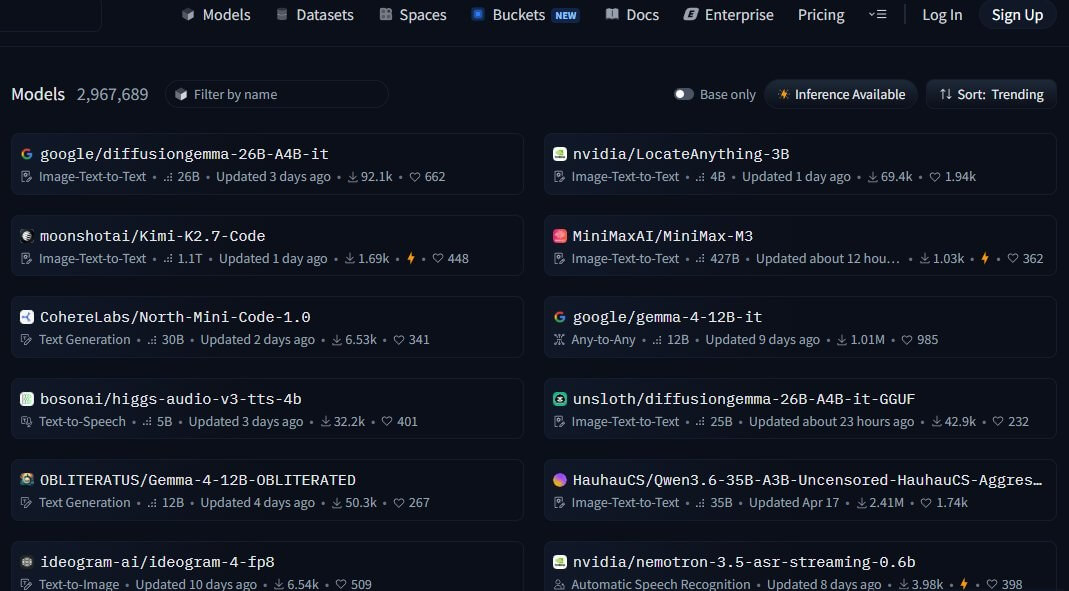The height and width of the screenshot is (591, 1069).
Task: Enable the Inference Available filter
Action: tap(841, 94)
